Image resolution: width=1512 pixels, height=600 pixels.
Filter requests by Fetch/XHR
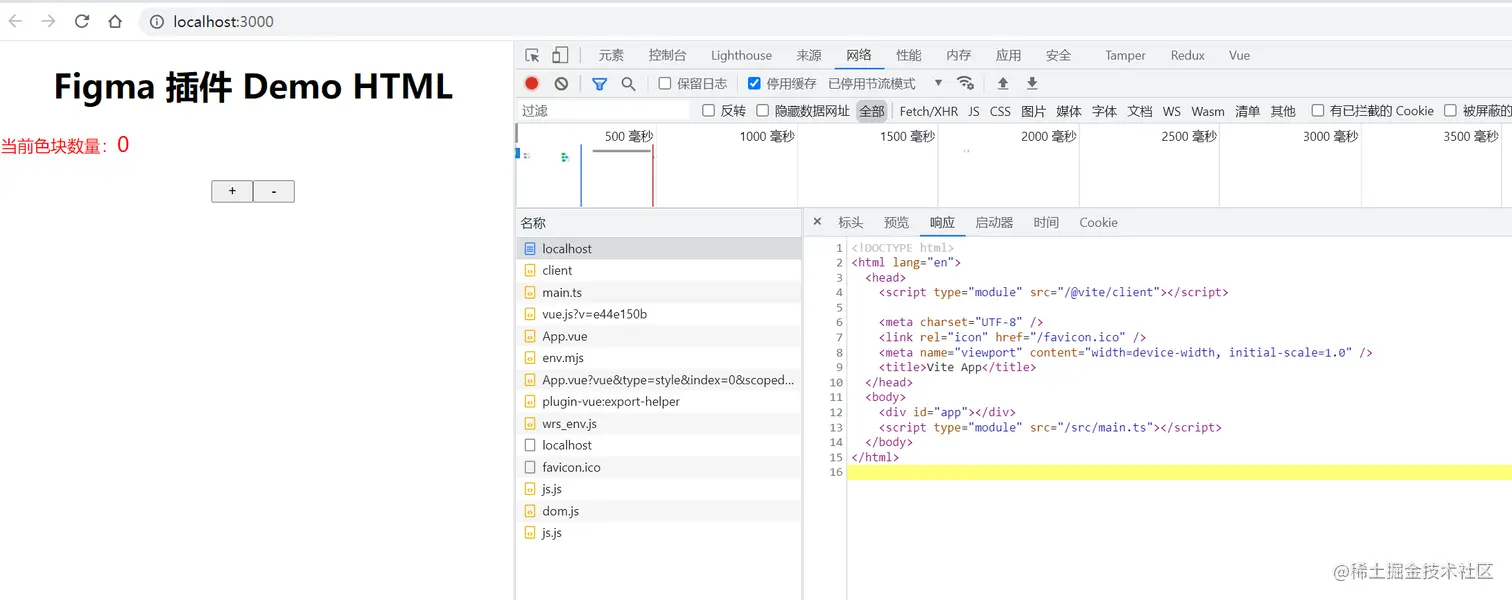(x=929, y=111)
